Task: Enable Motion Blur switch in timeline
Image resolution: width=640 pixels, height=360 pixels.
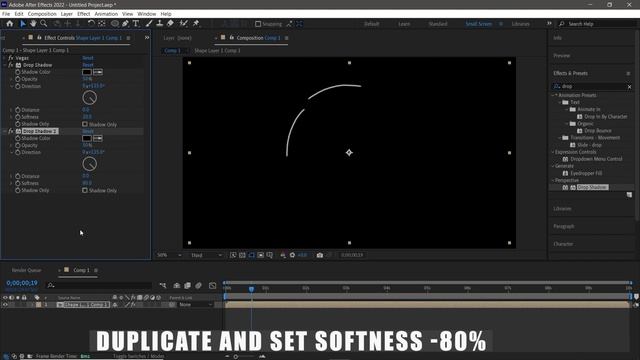Action: pos(198,285)
